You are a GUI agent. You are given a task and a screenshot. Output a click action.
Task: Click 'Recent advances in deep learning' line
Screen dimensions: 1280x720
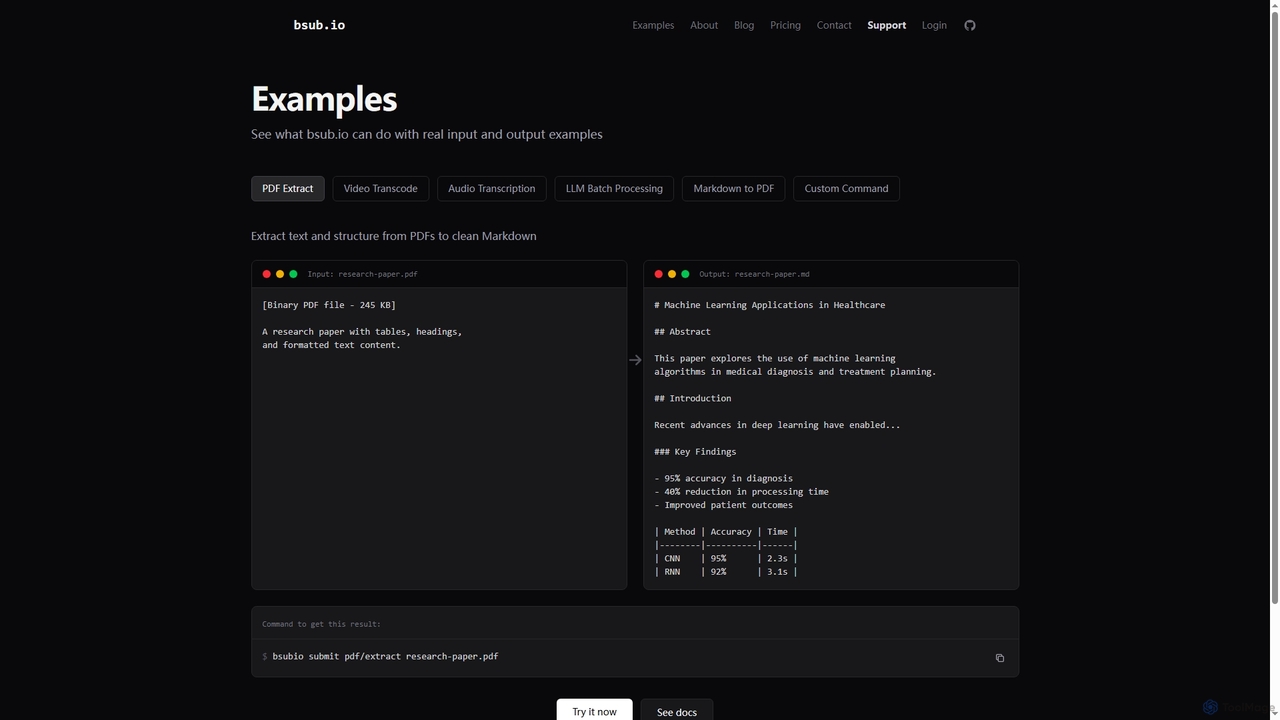[x=777, y=425]
